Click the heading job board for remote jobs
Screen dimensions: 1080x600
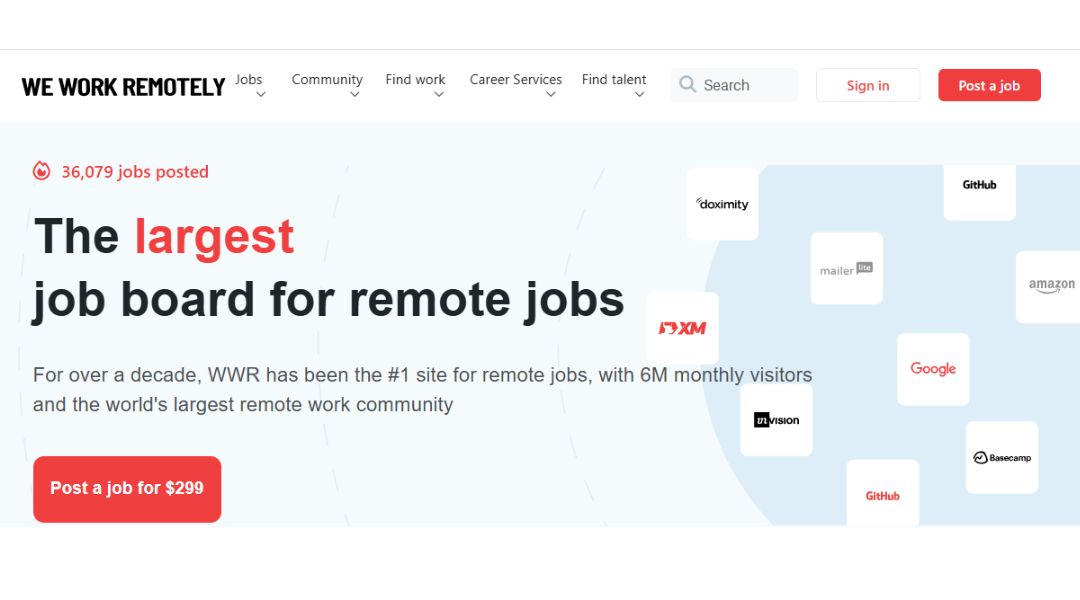(329, 300)
